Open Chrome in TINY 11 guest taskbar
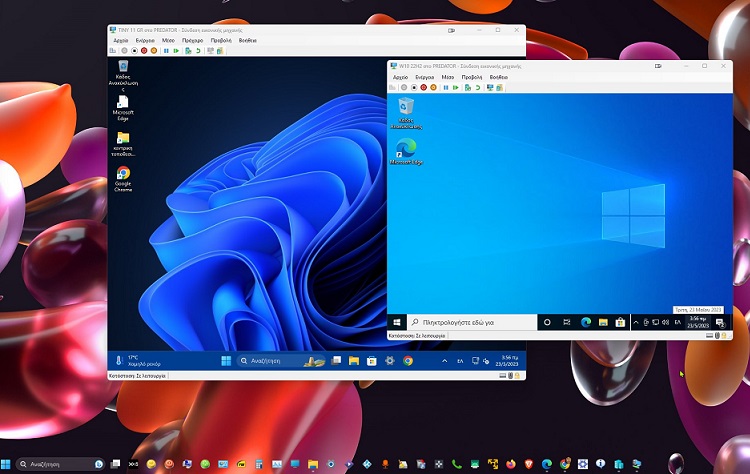The height and width of the screenshot is (474, 750). (408, 361)
